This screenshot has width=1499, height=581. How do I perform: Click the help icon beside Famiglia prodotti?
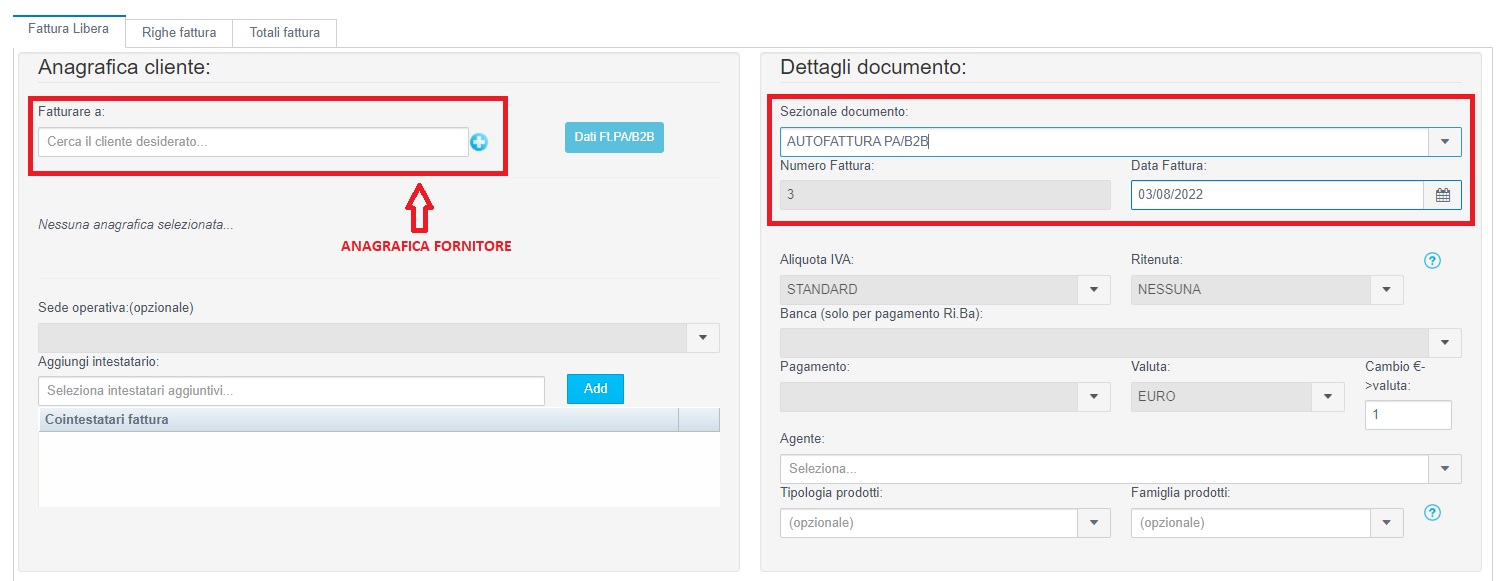click(x=1431, y=513)
